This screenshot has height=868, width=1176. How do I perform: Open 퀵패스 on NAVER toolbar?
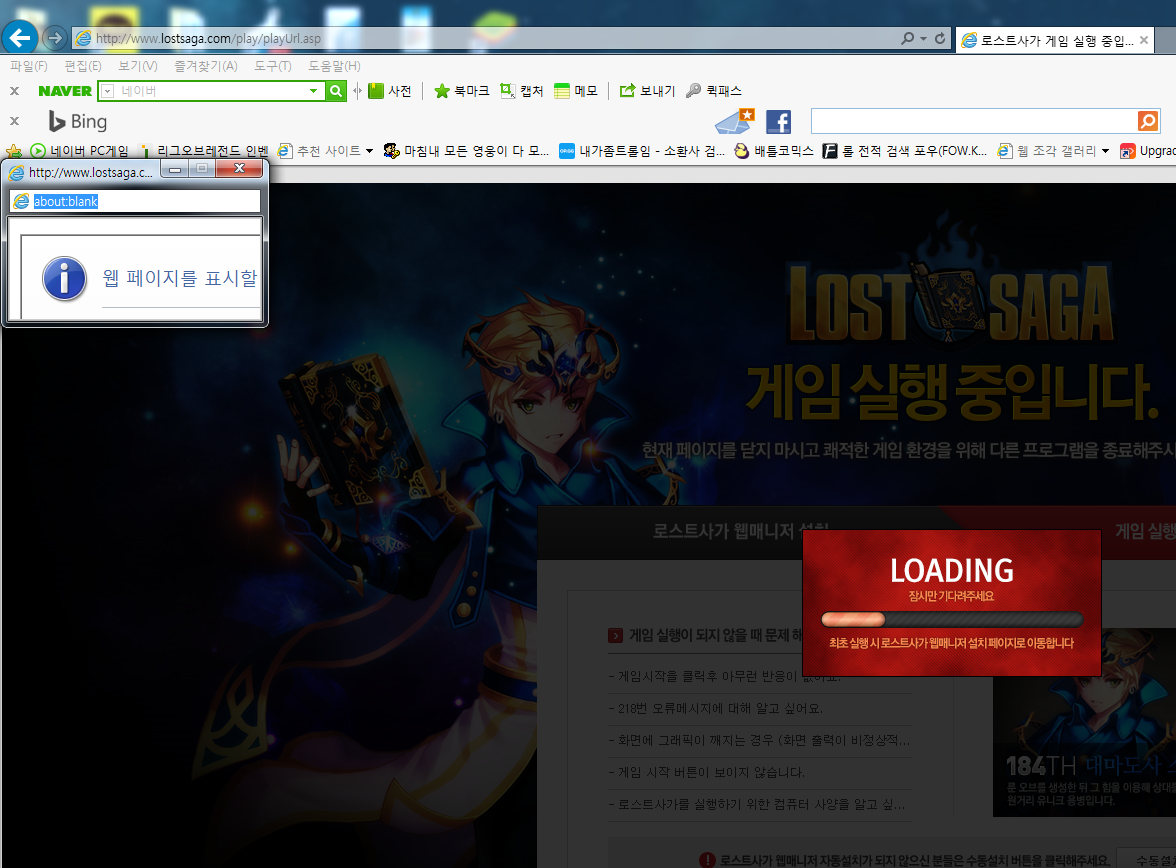714,91
